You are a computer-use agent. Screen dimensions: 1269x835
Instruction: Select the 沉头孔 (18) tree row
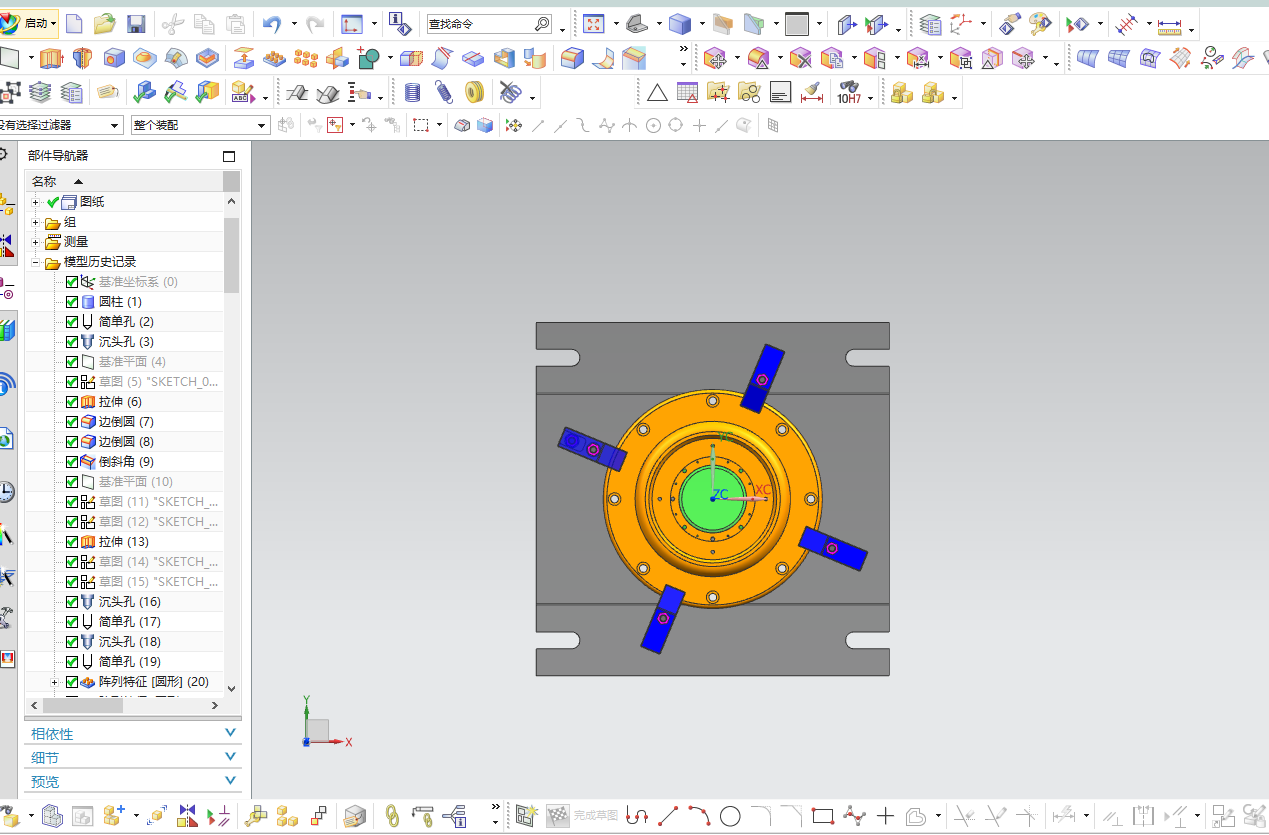(x=124, y=642)
